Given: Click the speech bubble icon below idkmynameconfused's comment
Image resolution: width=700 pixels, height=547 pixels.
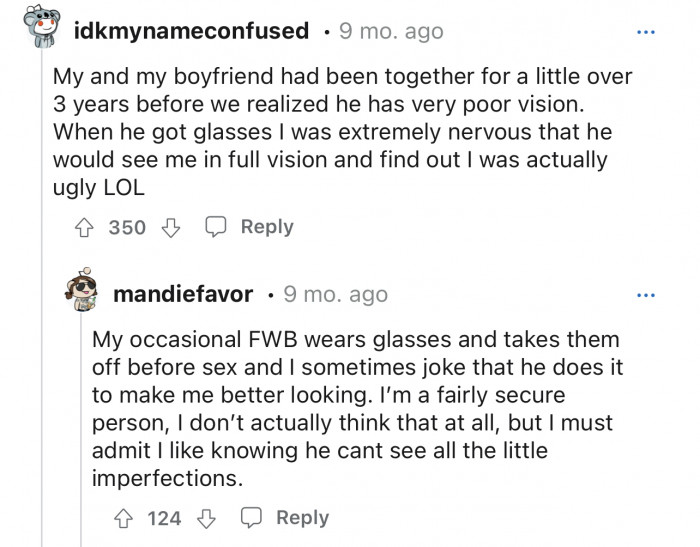Looking at the screenshot, I should 216,228.
